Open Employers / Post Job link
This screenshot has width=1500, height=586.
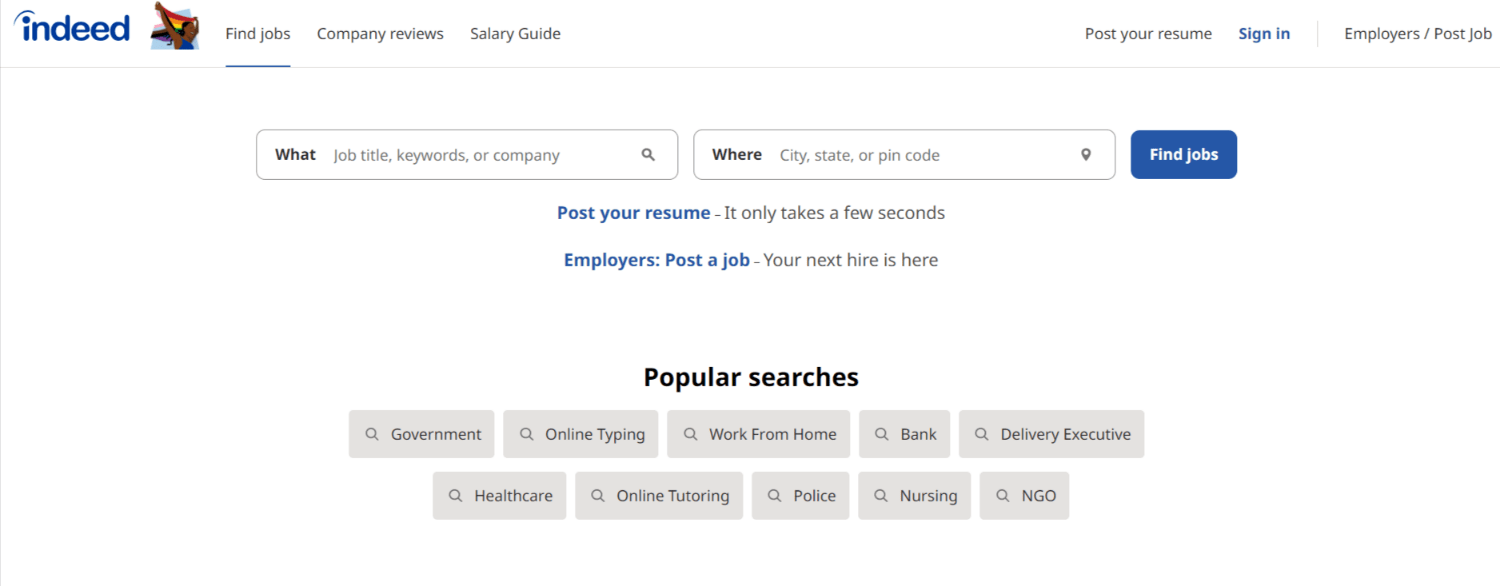pos(1417,34)
